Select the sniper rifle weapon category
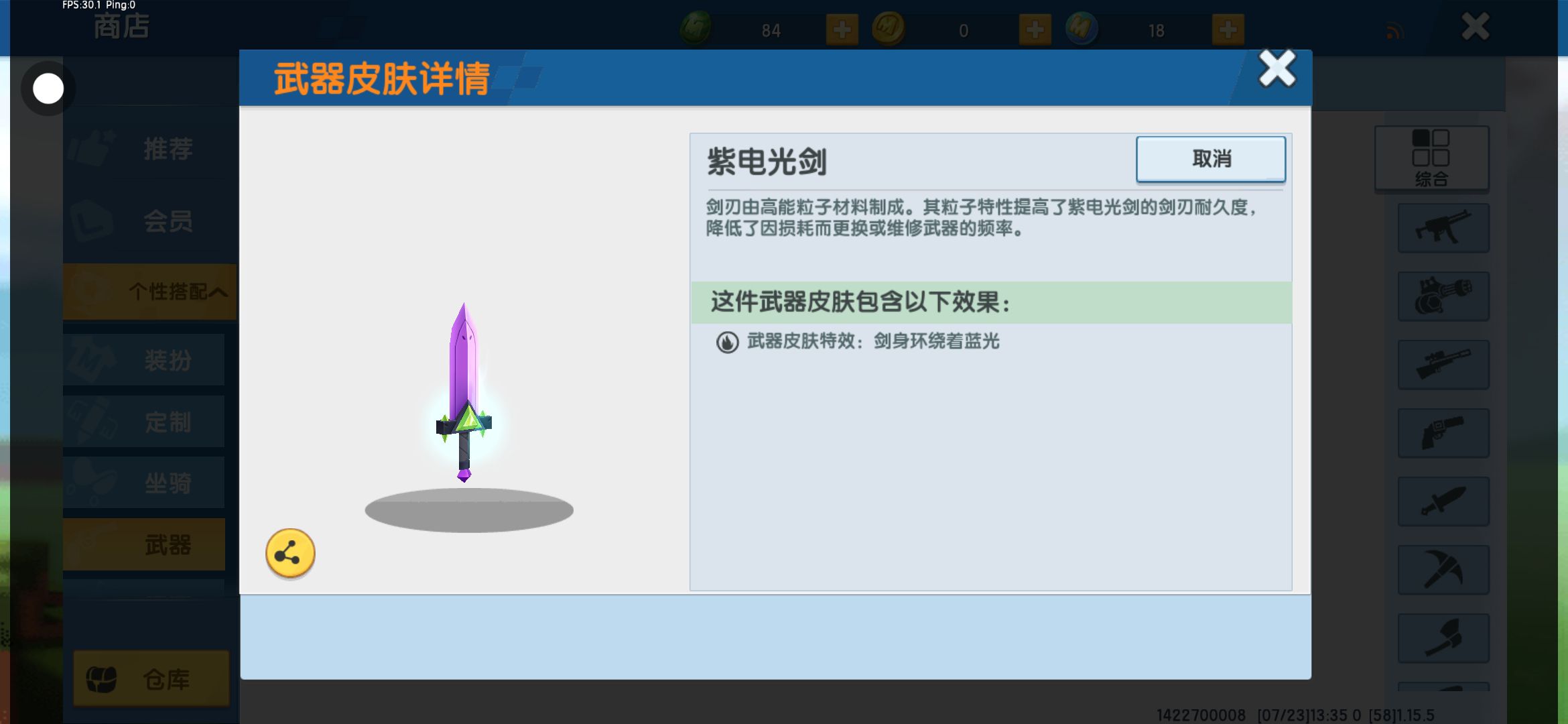The image size is (1568, 724). (x=1443, y=365)
